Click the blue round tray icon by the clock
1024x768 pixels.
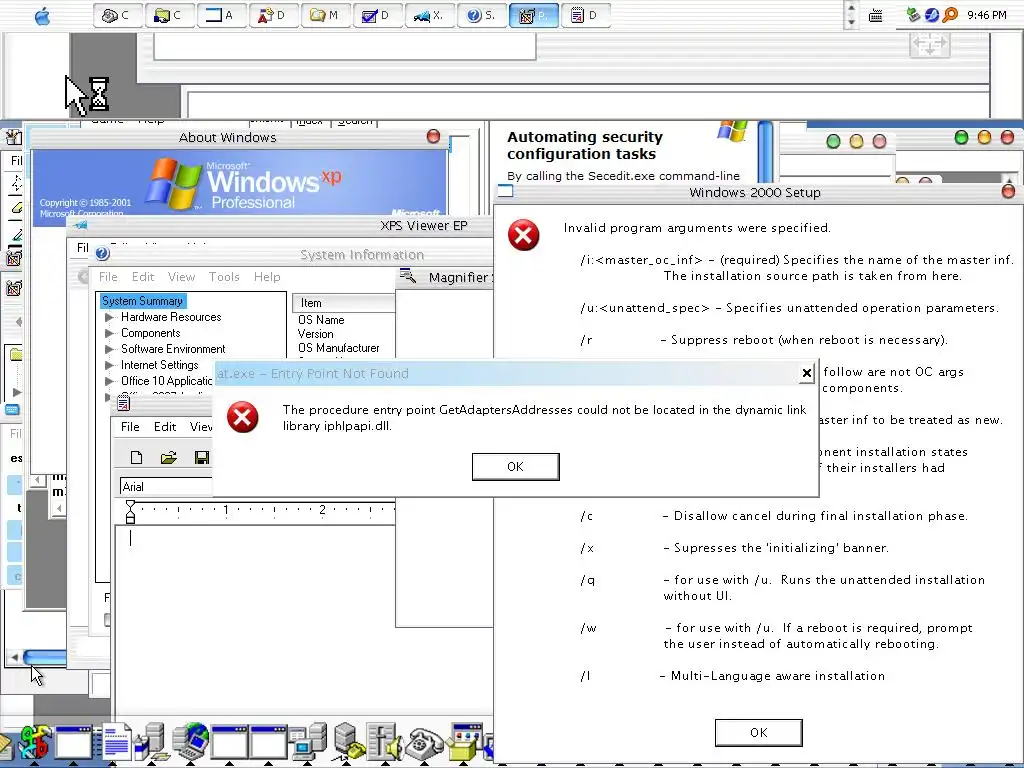pos(932,14)
